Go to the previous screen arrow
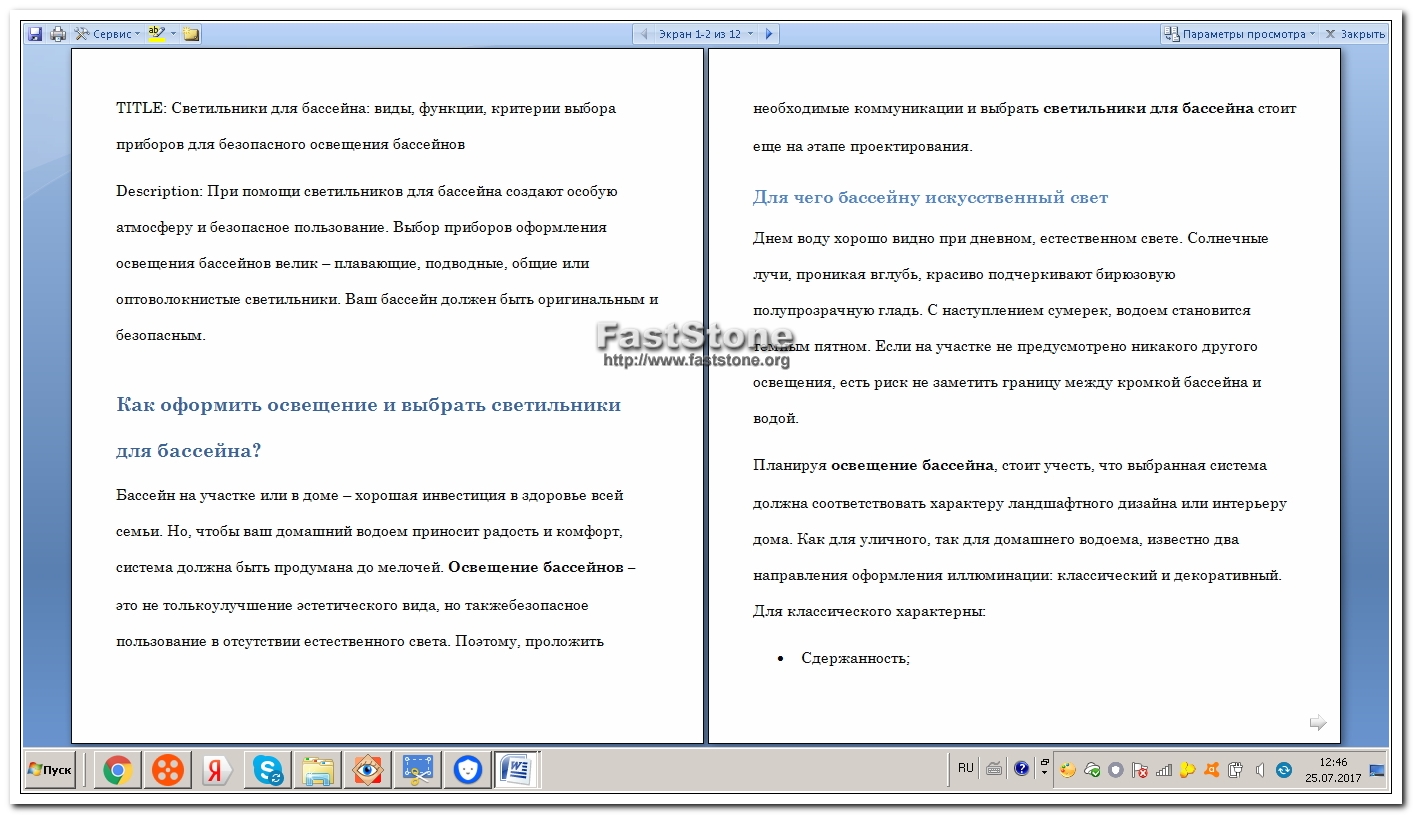1413x815 pixels. 644,34
